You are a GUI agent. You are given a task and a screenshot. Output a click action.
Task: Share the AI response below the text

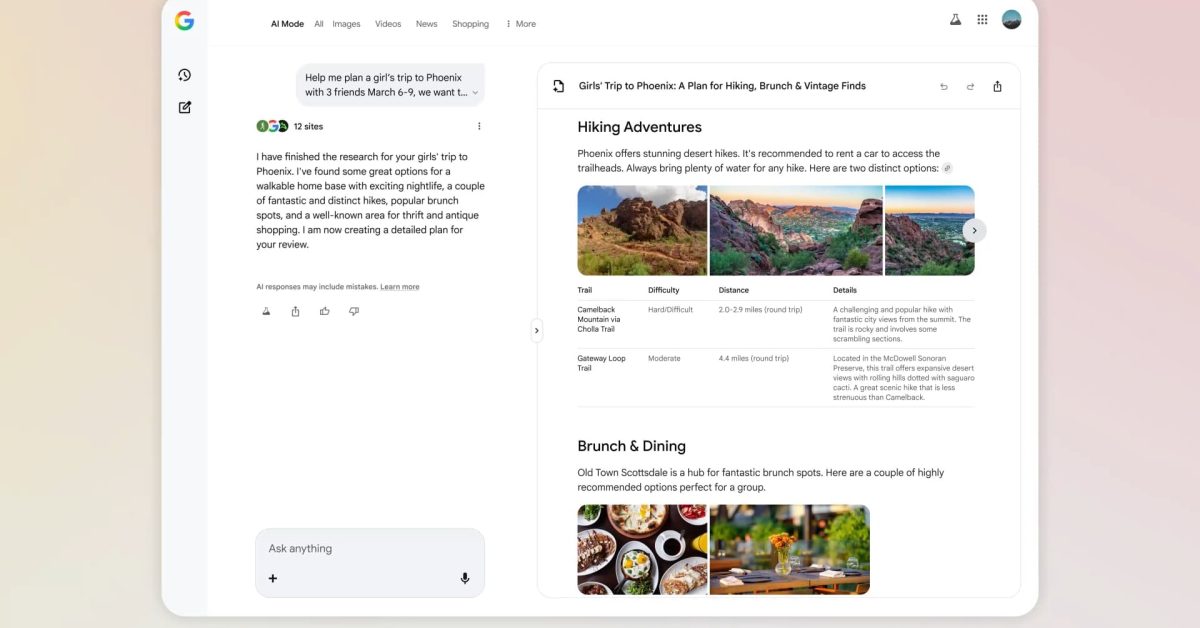[295, 311]
